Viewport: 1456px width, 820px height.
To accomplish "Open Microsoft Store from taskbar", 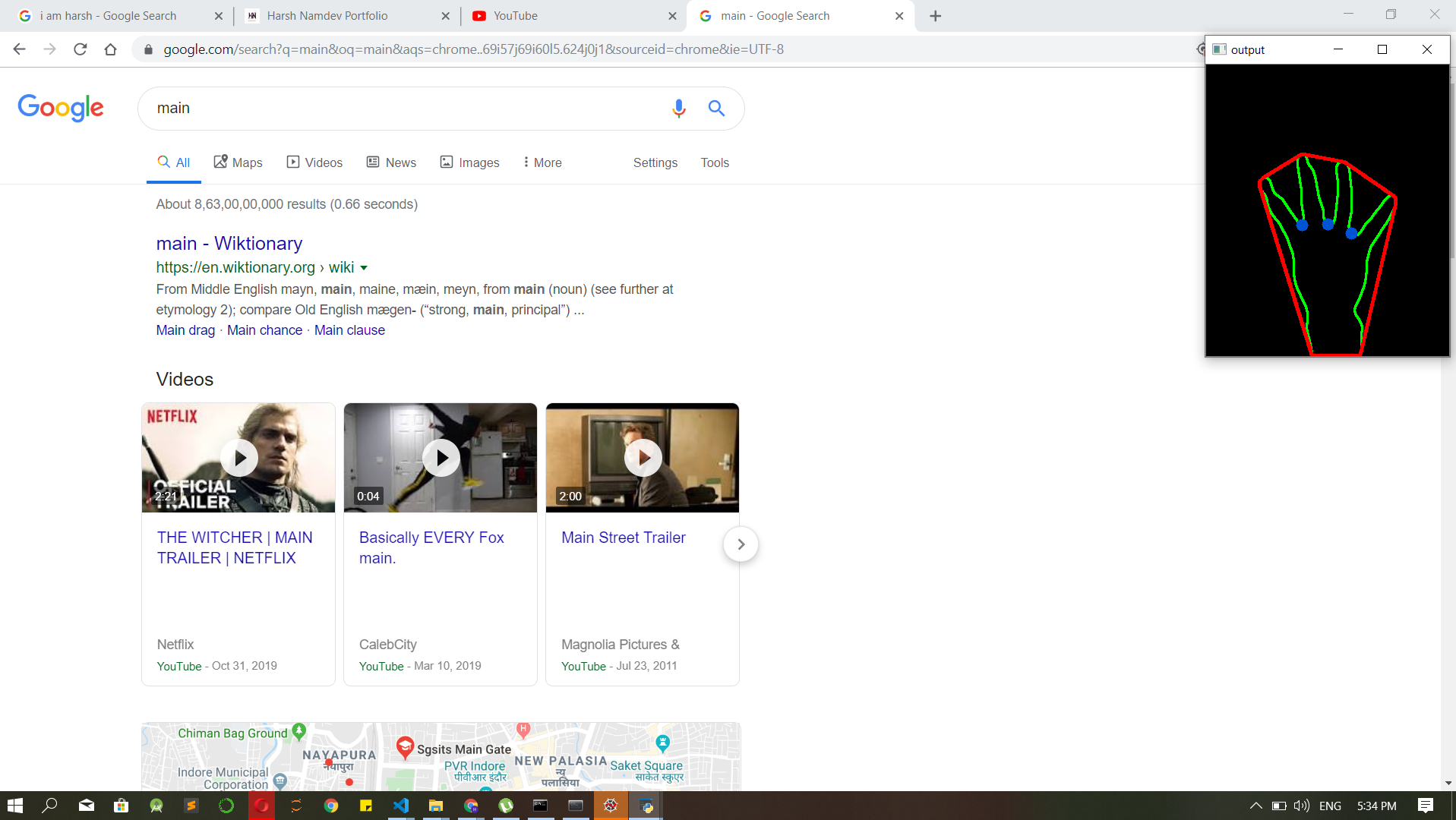I will click(x=122, y=806).
